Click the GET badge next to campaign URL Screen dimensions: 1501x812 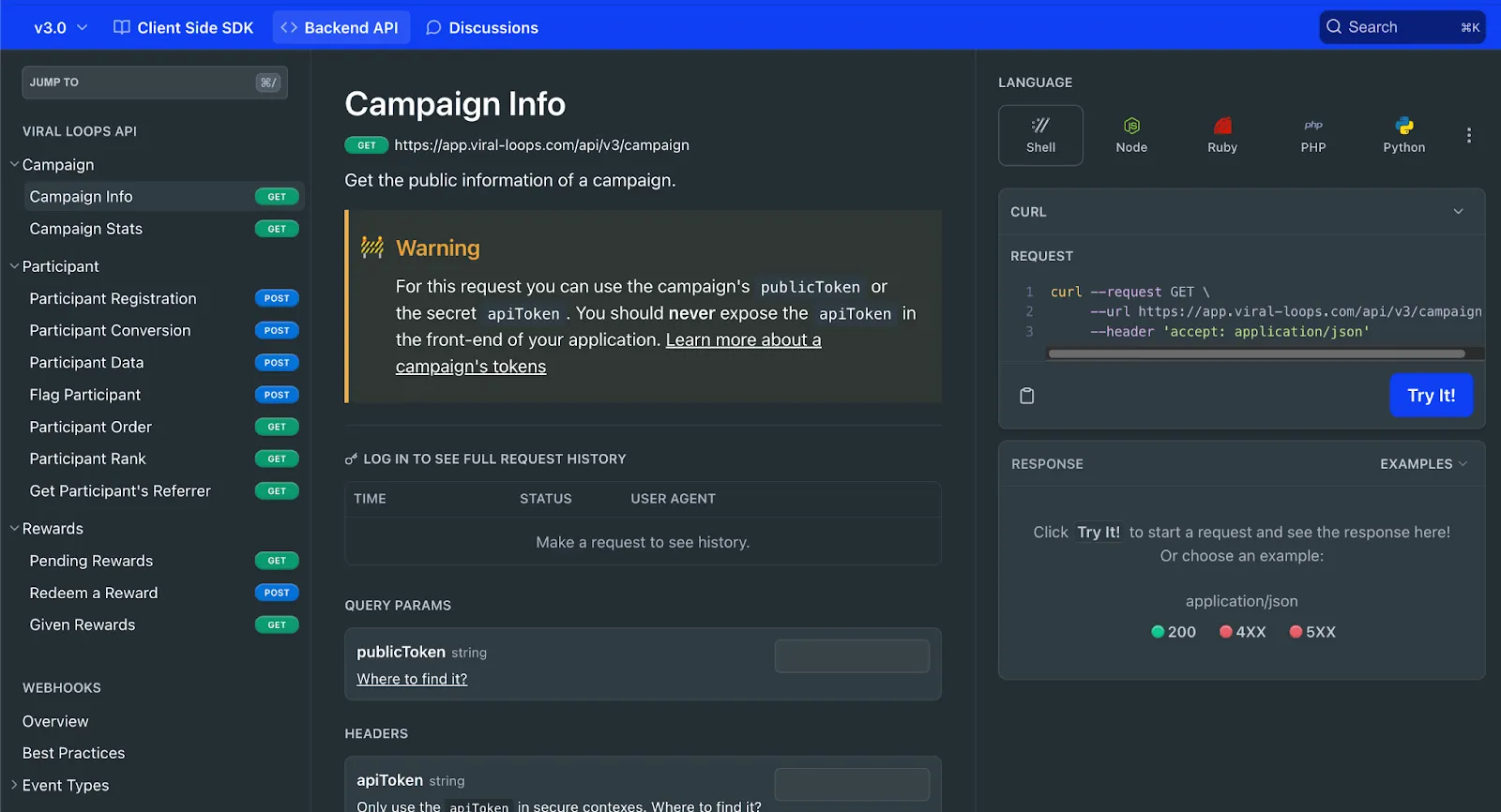tap(367, 145)
